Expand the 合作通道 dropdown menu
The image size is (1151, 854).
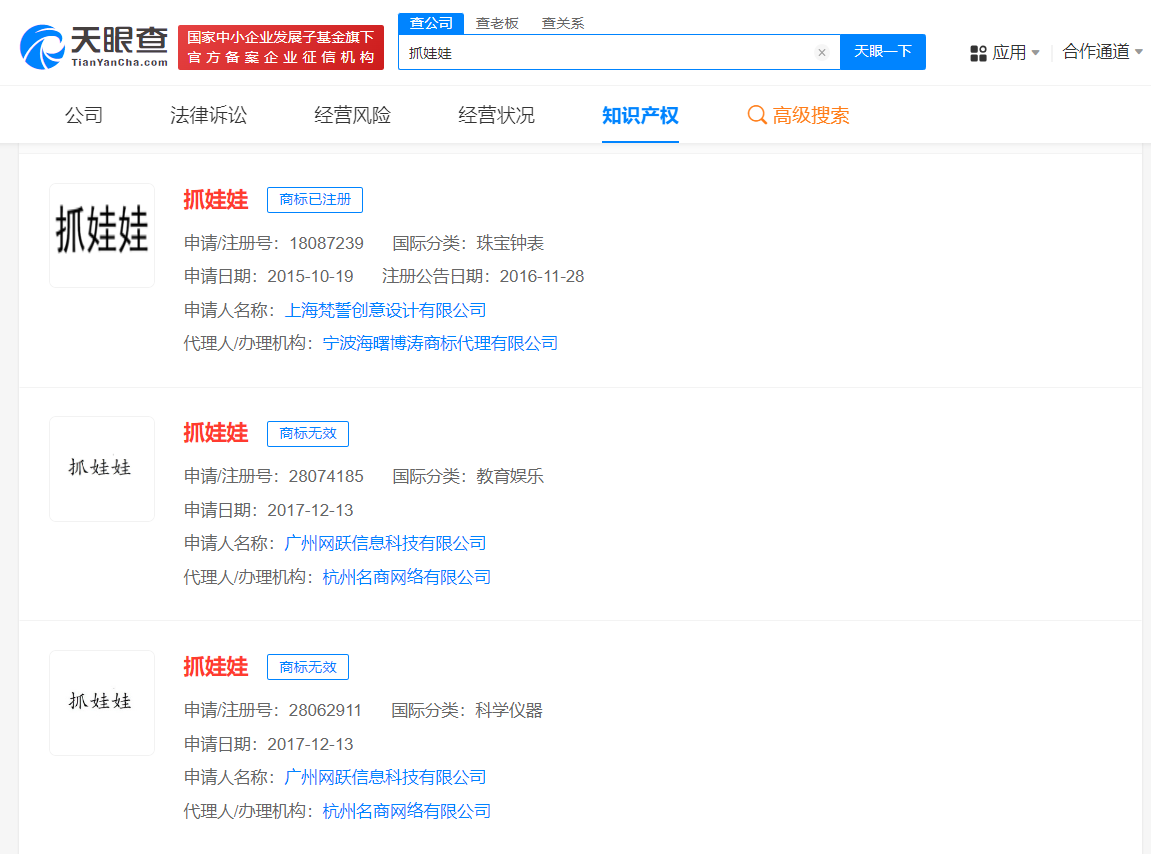(1139, 52)
